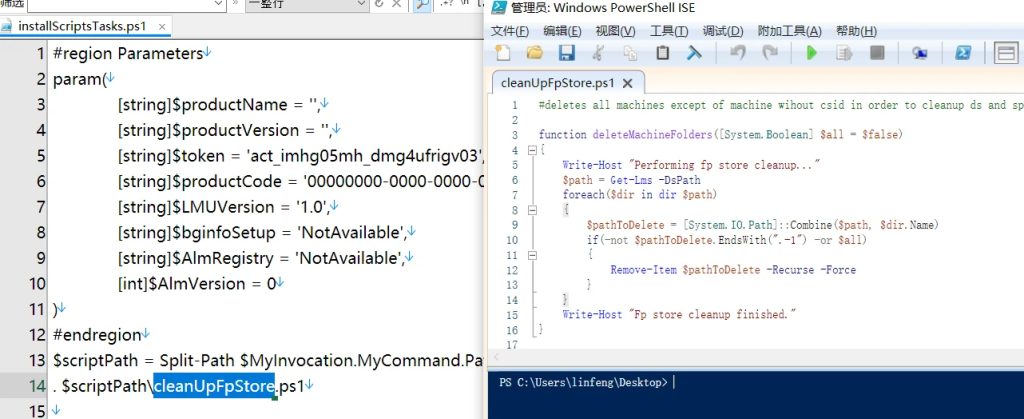Clear the console pane with the blue squeegee icon
Screen dimensions: 1024x419
click(694, 53)
